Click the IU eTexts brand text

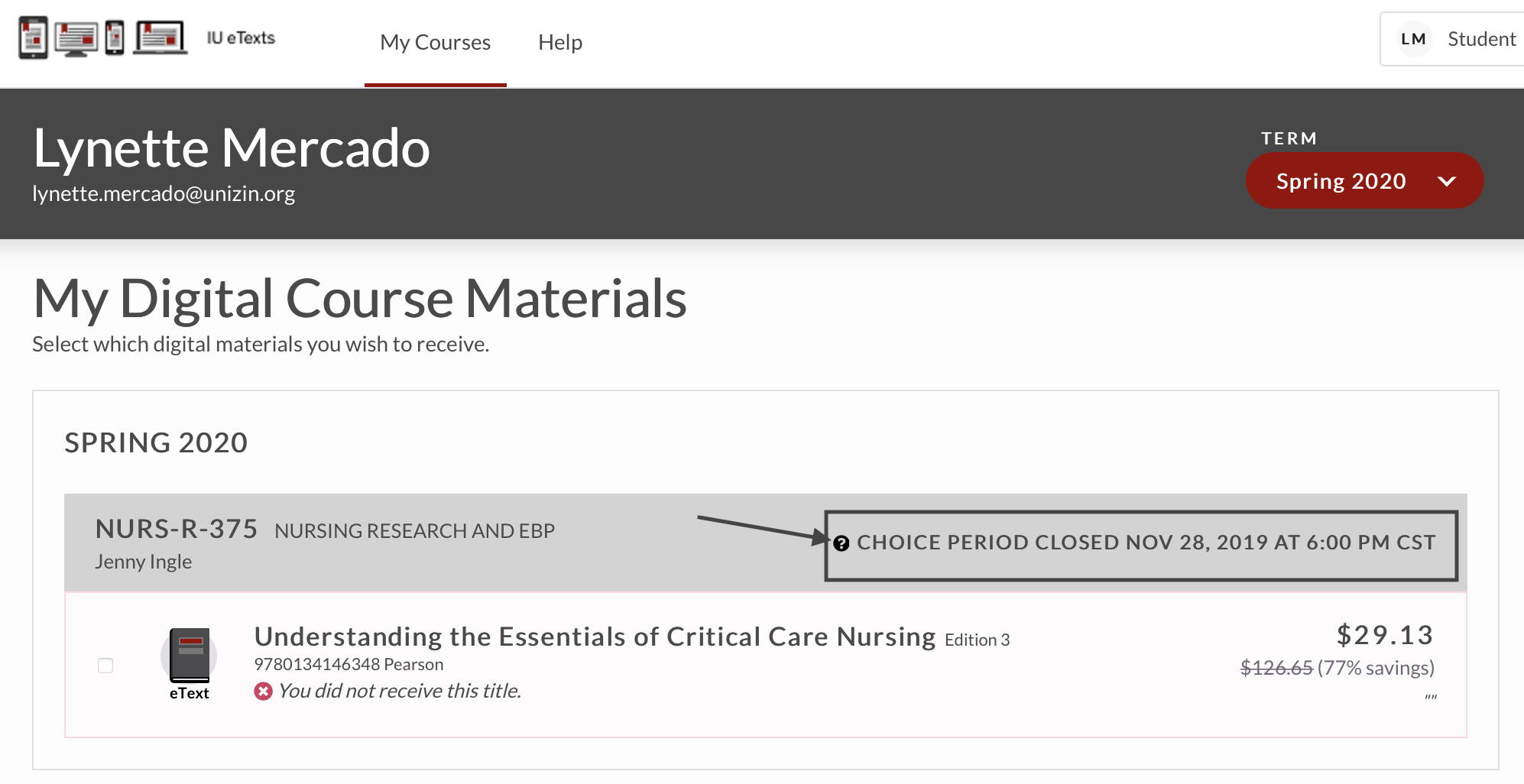[241, 37]
